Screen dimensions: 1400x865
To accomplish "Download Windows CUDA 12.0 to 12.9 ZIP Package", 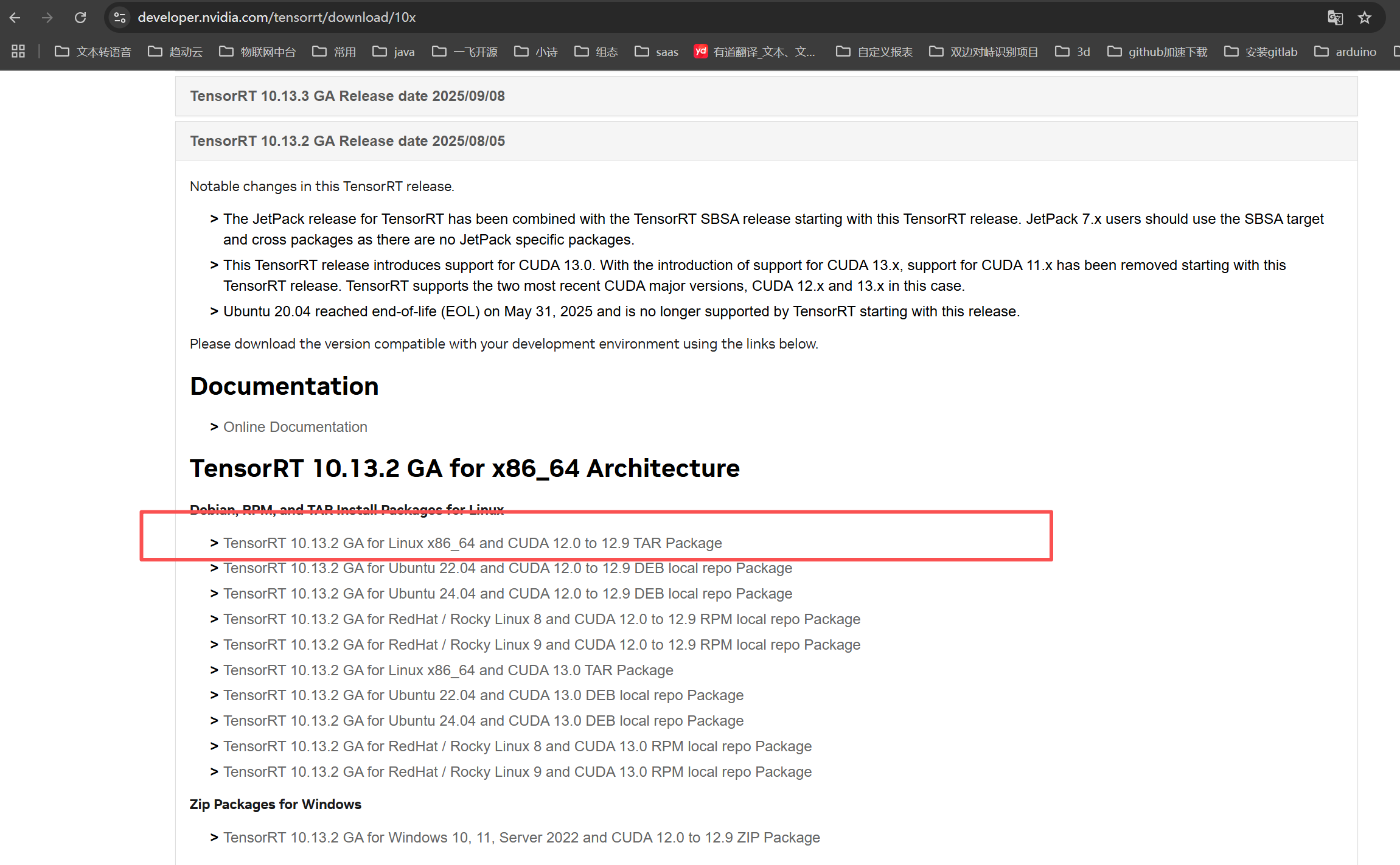I will click(x=521, y=838).
